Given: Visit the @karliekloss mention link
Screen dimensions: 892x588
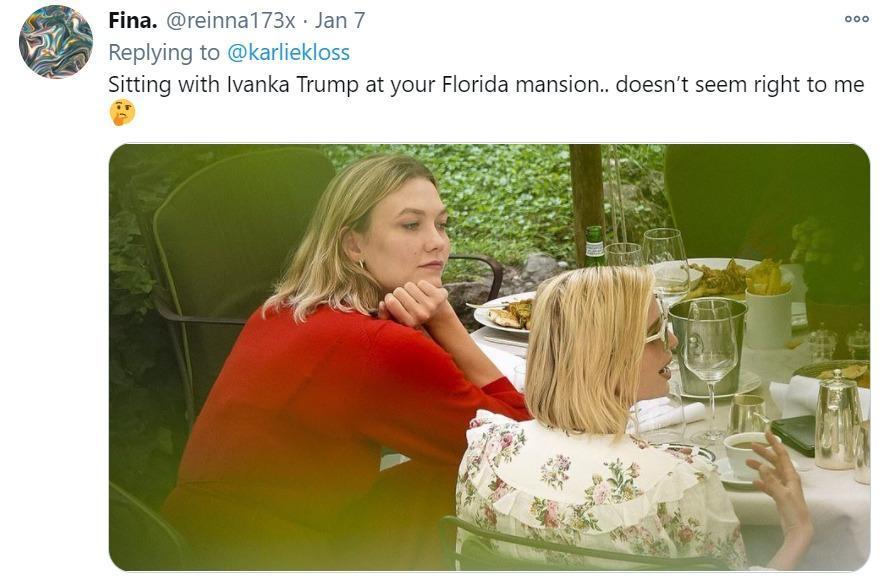Looking at the screenshot, I should 288,52.
